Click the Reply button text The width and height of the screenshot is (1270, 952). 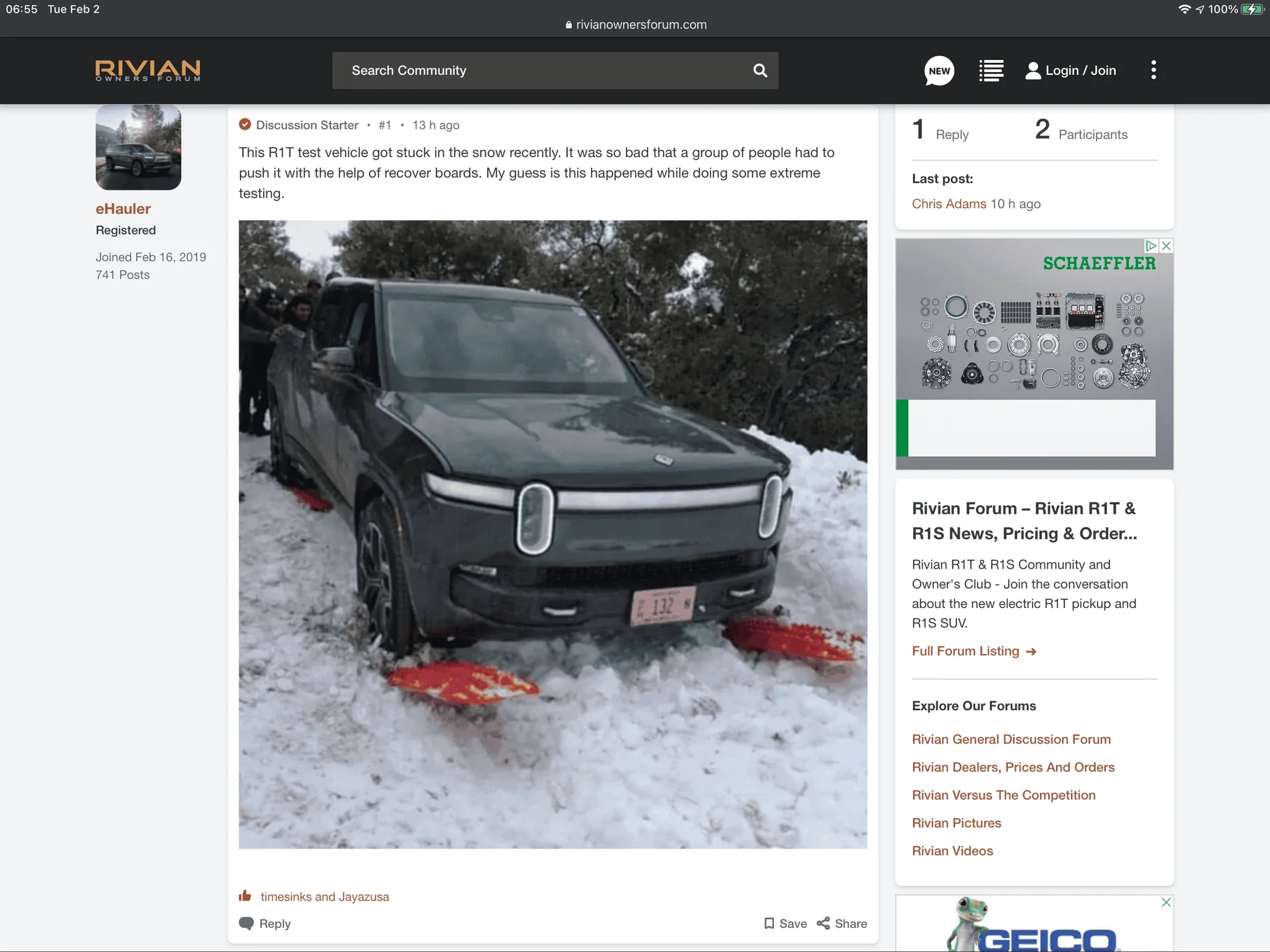(x=275, y=923)
